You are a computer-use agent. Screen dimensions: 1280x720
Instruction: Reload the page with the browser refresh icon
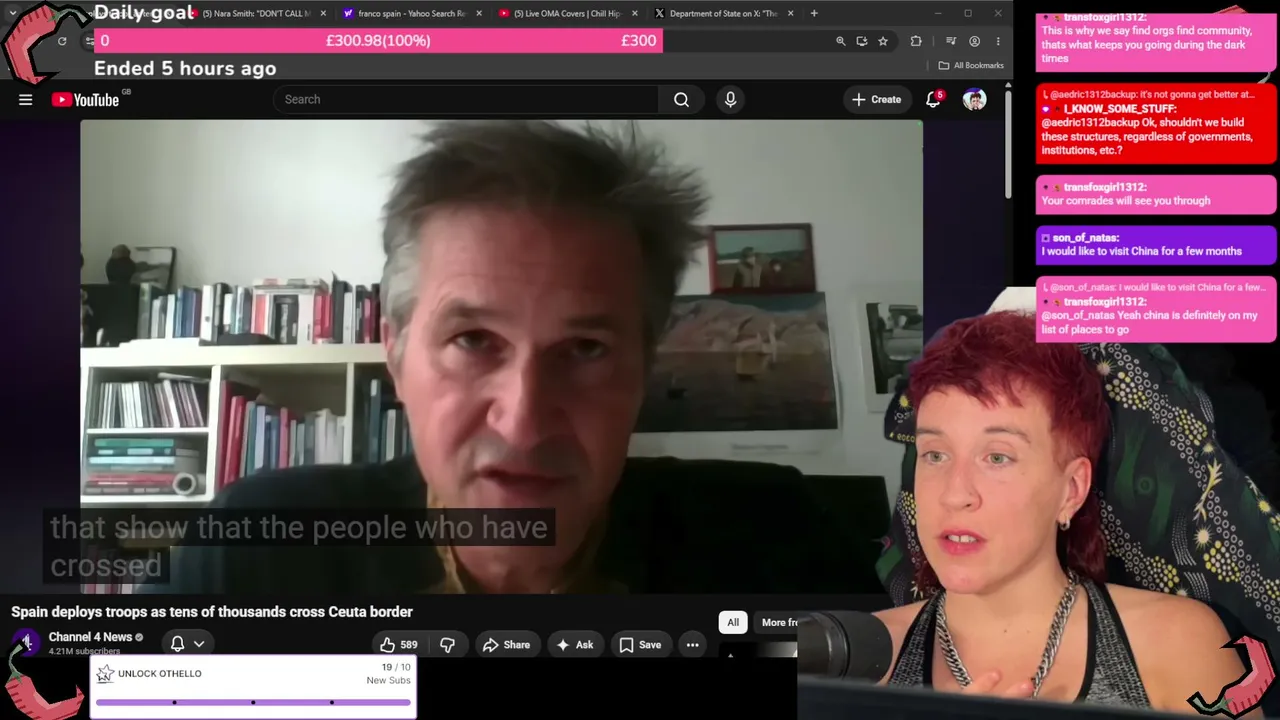(x=62, y=41)
